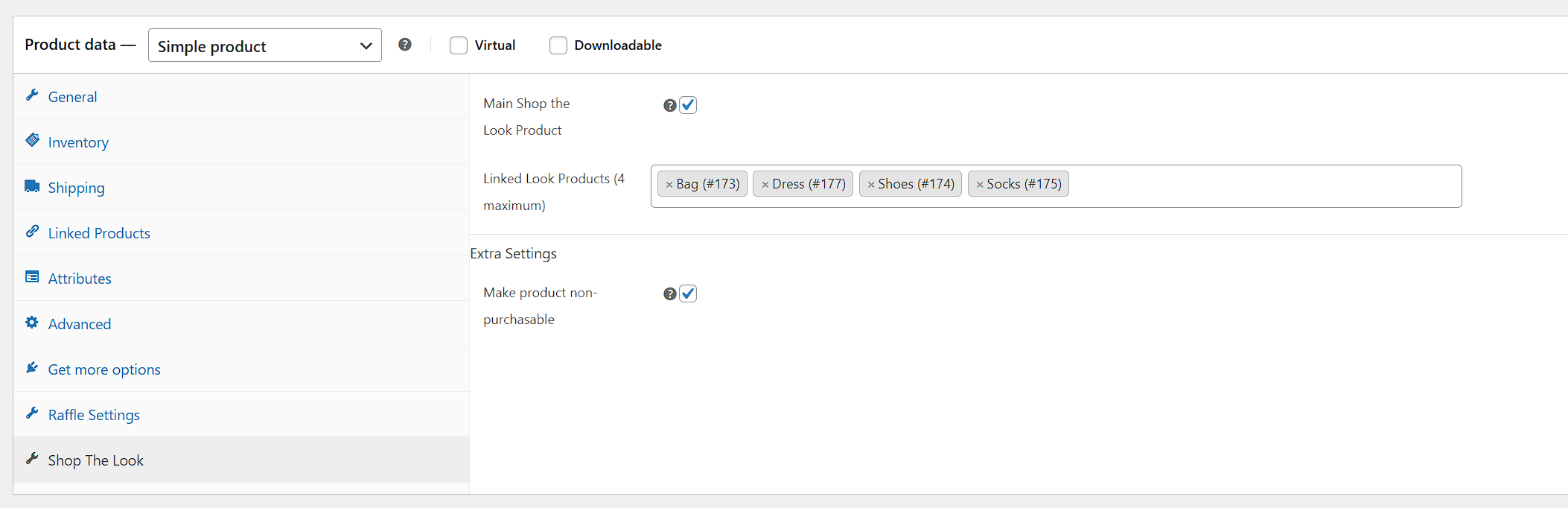Uncheck Main Shop the Look Product checkbox

pyautogui.click(x=688, y=105)
